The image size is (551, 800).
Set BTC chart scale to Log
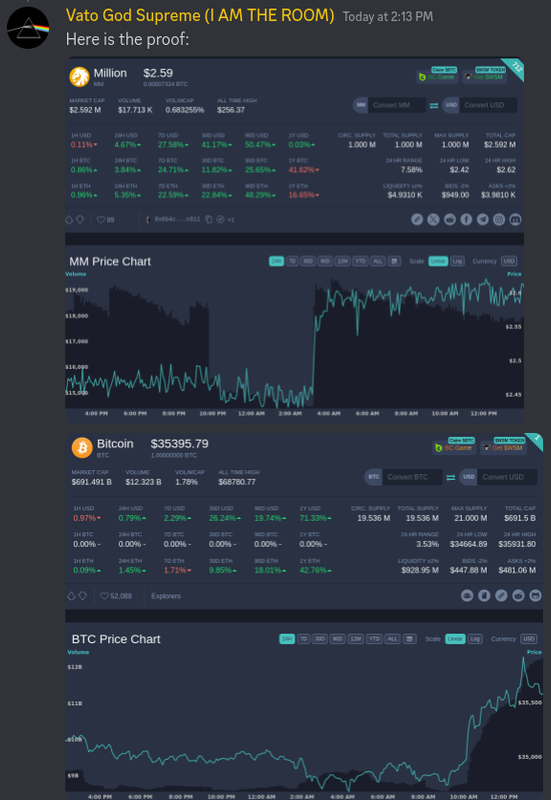(475, 639)
